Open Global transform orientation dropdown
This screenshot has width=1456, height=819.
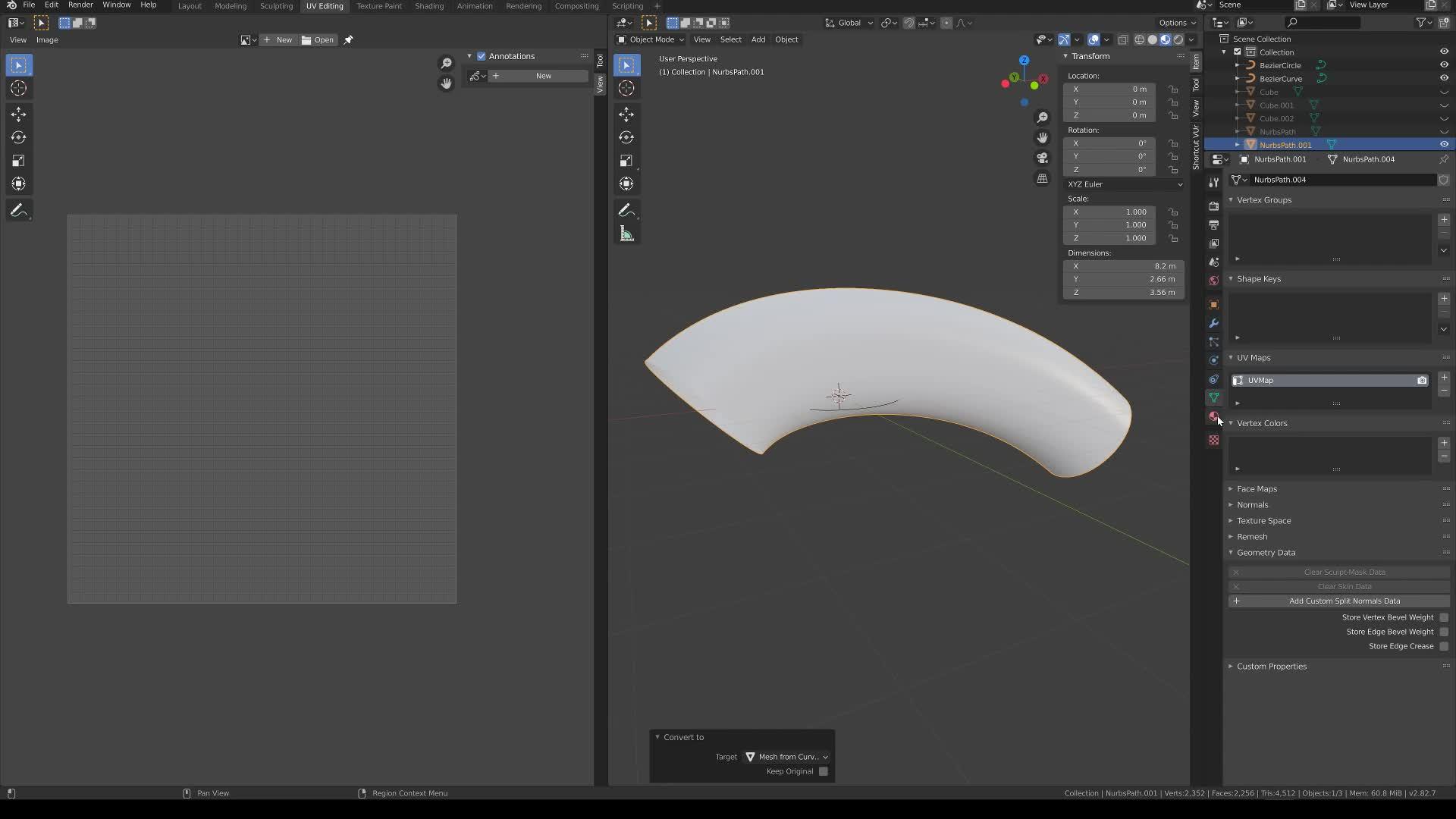click(849, 23)
